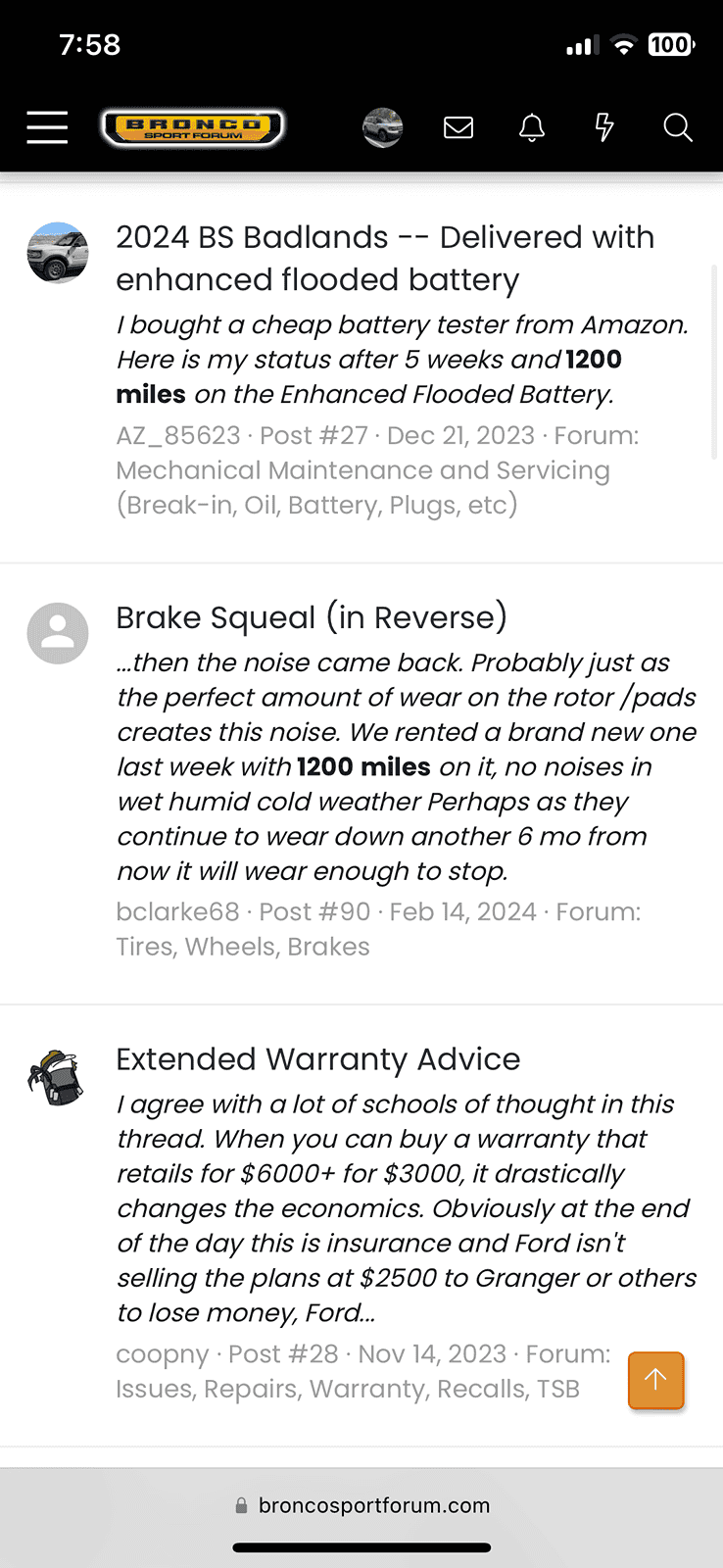
Task: Tap the bclarke68 default gray avatar
Action: 58,633
